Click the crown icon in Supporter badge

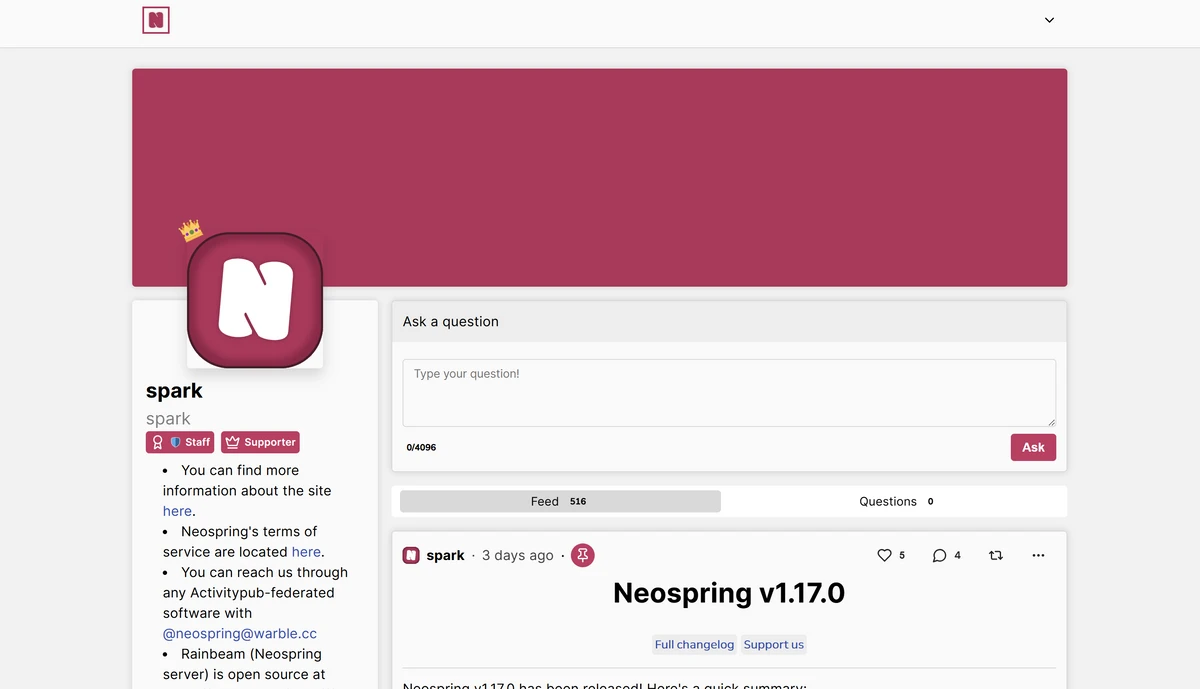(x=232, y=442)
